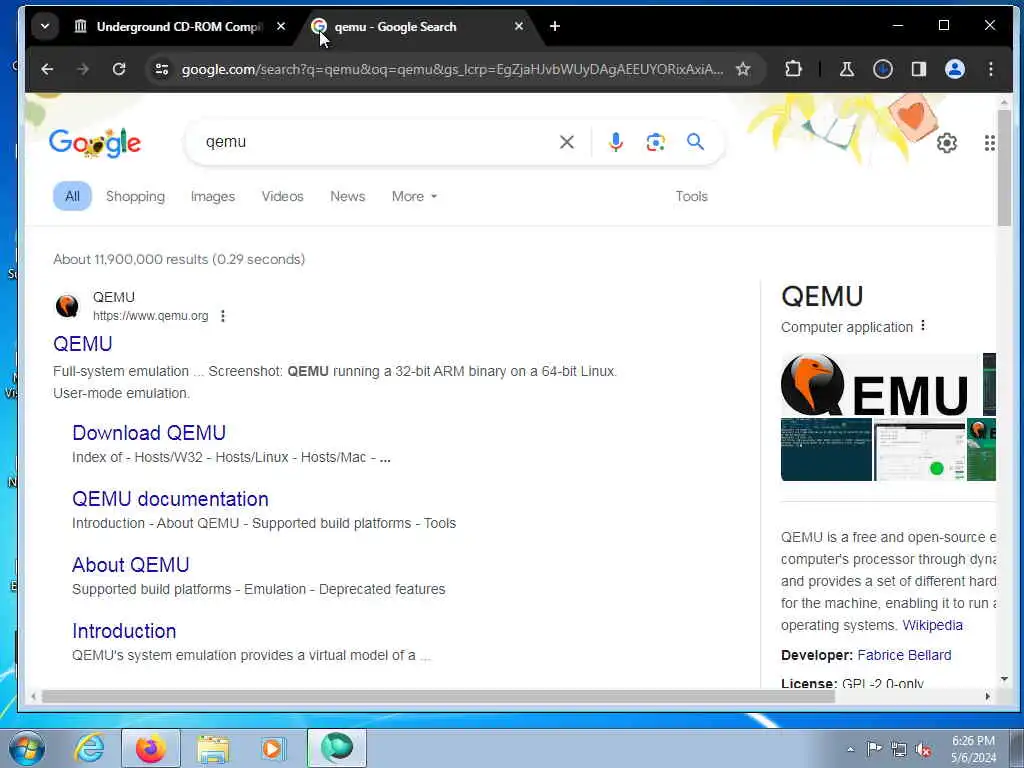The width and height of the screenshot is (1024, 768).
Task: Open a new tab
Action: tap(555, 26)
